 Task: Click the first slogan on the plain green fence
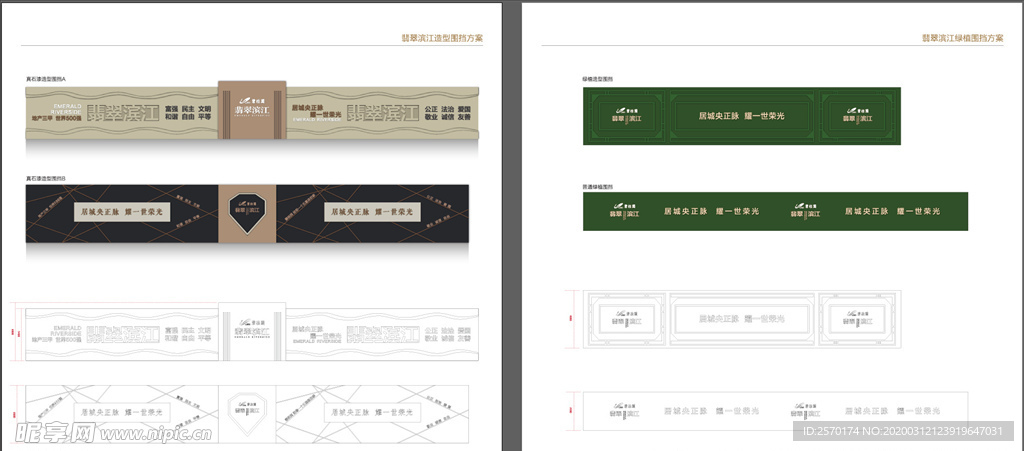(x=712, y=211)
